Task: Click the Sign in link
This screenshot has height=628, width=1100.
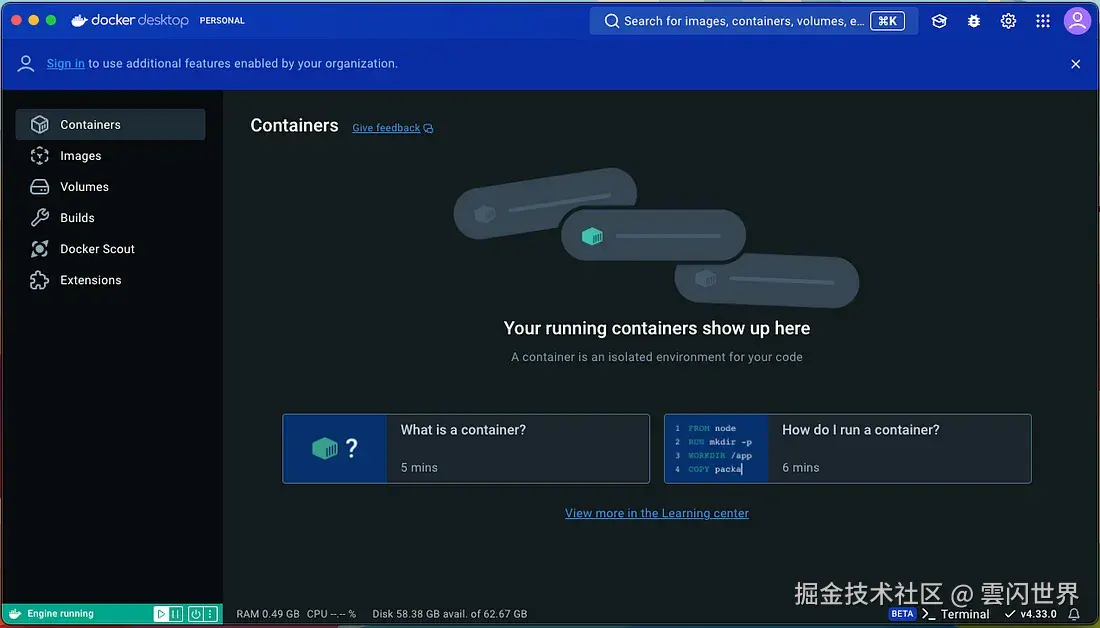Action: pyautogui.click(x=65, y=63)
